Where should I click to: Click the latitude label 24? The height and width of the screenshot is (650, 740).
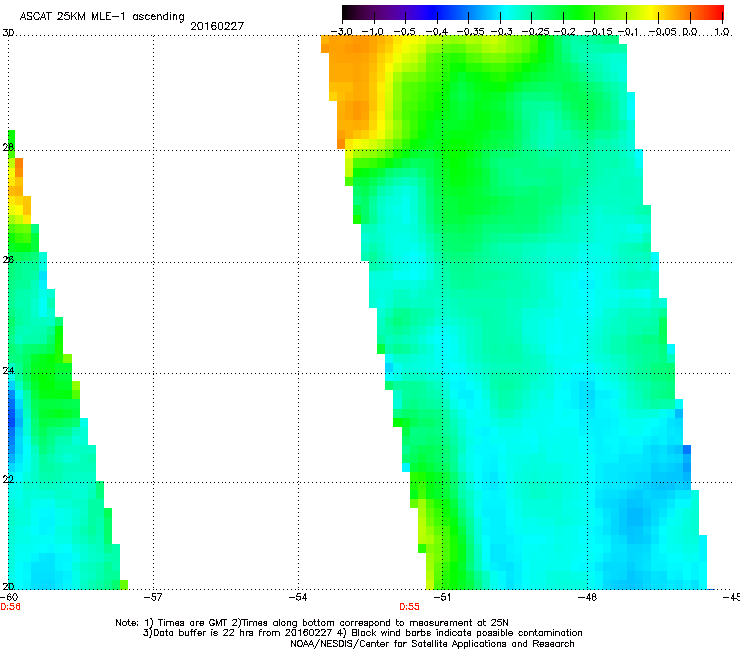[x=8, y=371]
